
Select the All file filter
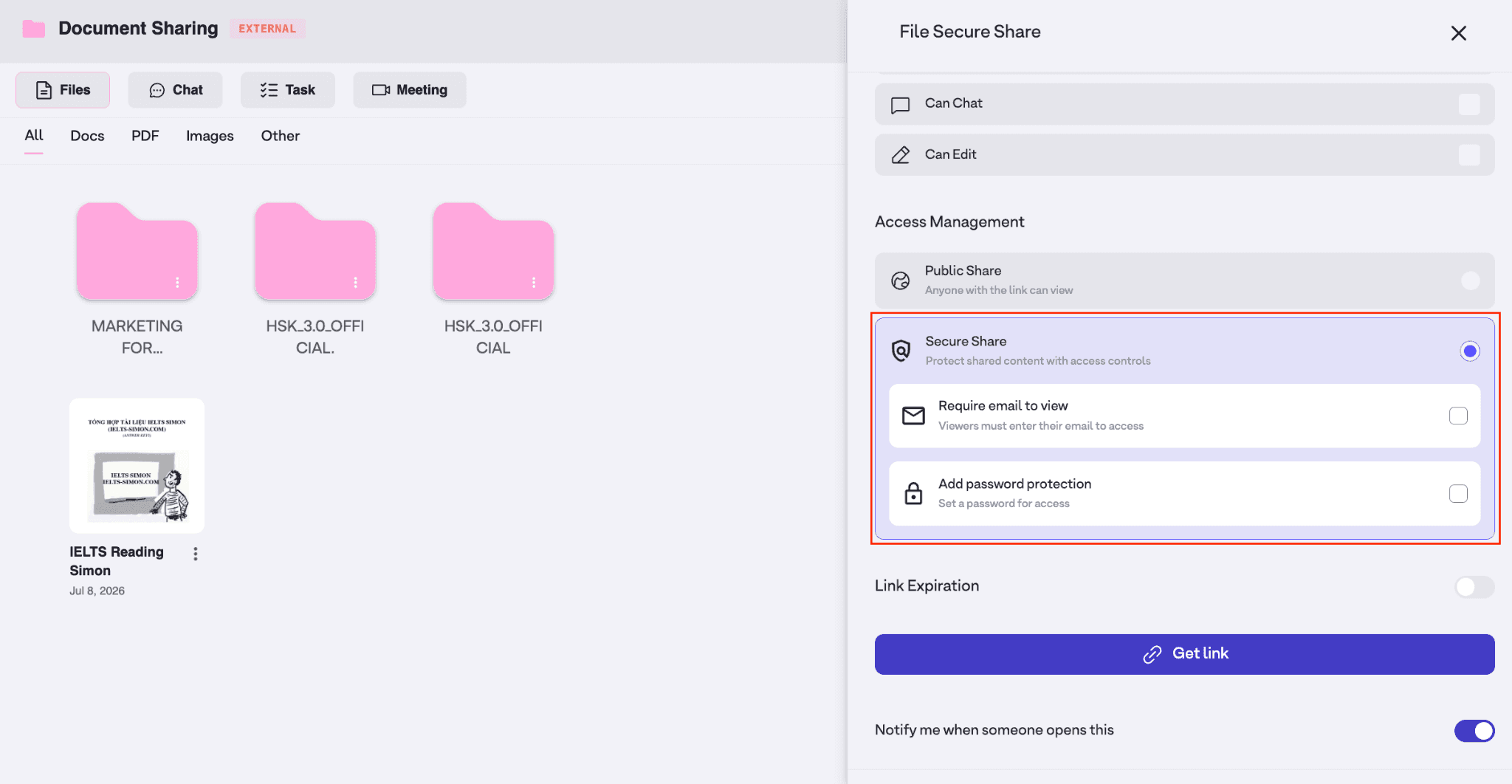[34, 135]
